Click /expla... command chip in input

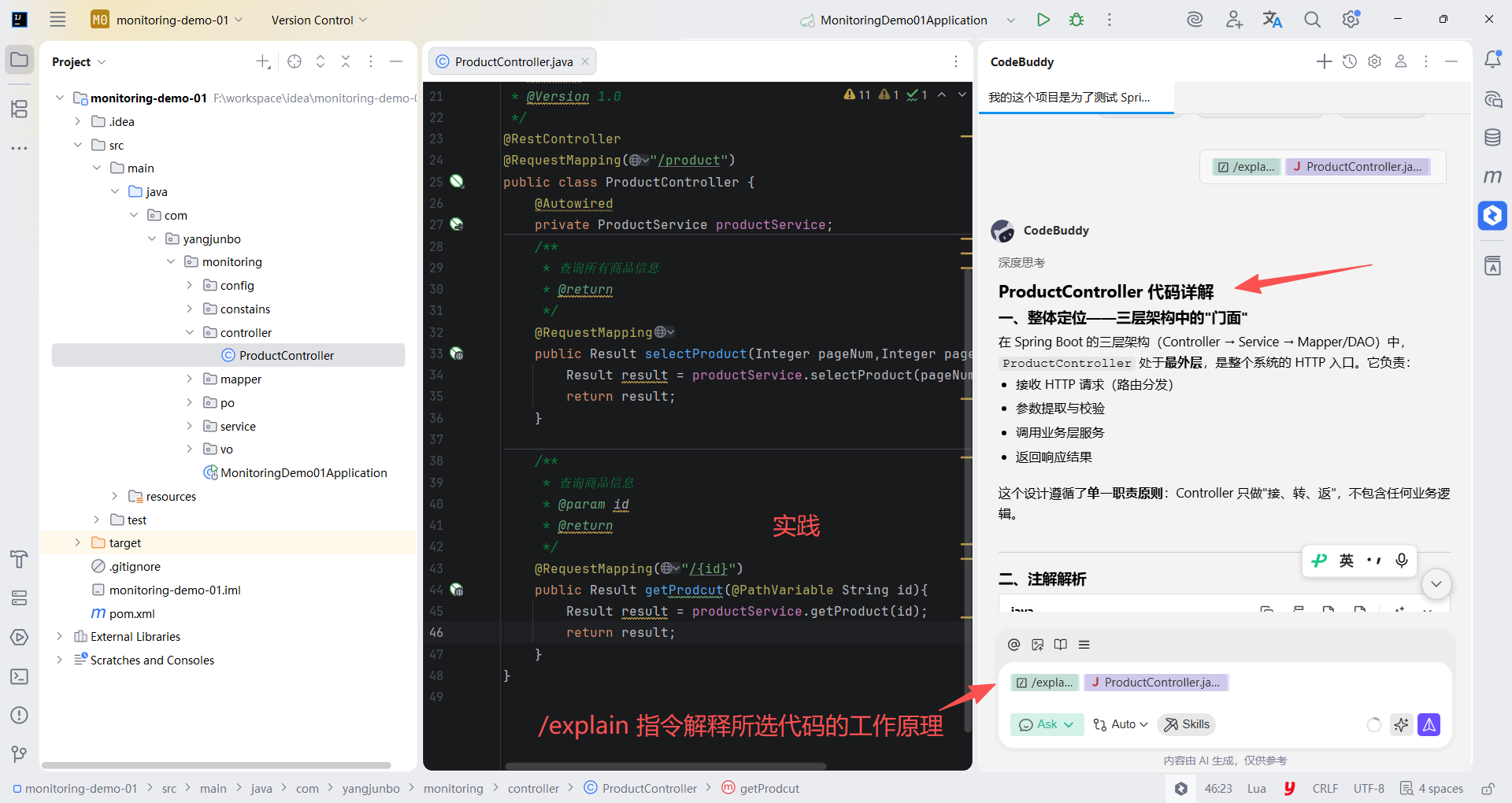pyautogui.click(x=1045, y=683)
